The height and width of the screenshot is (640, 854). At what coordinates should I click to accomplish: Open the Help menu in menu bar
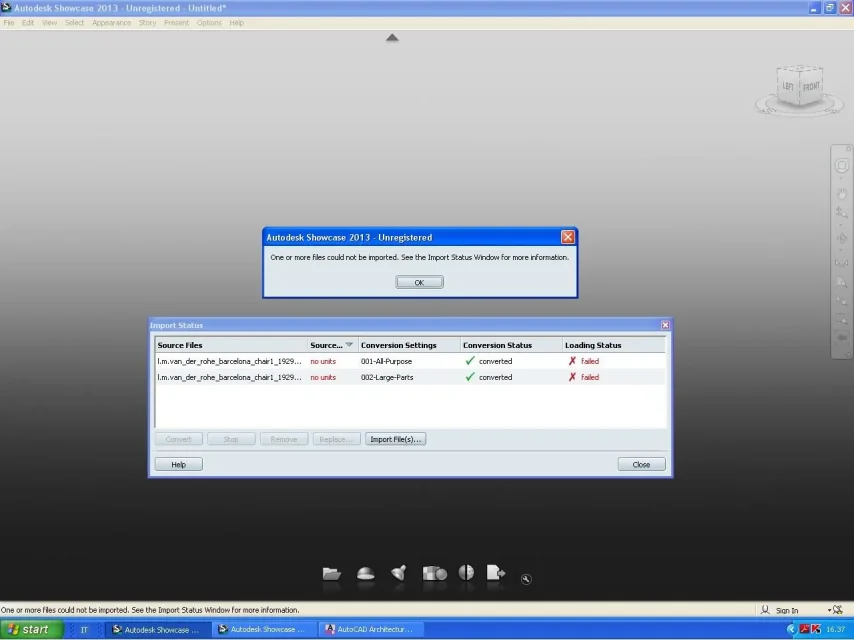click(x=236, y=23)
